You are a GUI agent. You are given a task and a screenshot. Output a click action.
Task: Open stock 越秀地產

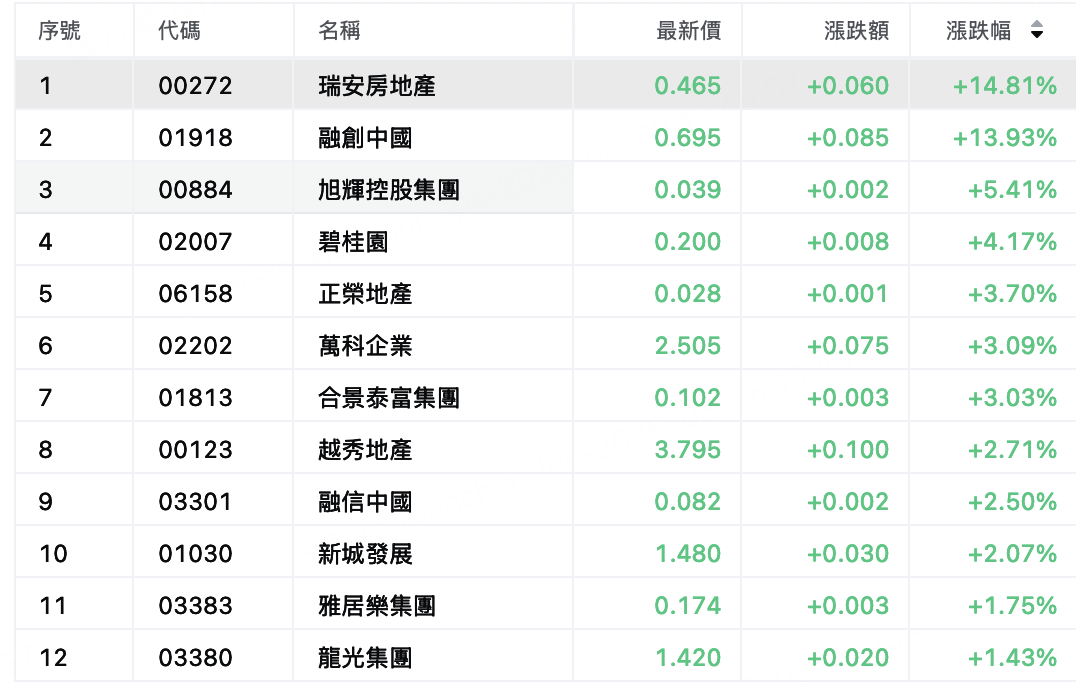[365, 450]
